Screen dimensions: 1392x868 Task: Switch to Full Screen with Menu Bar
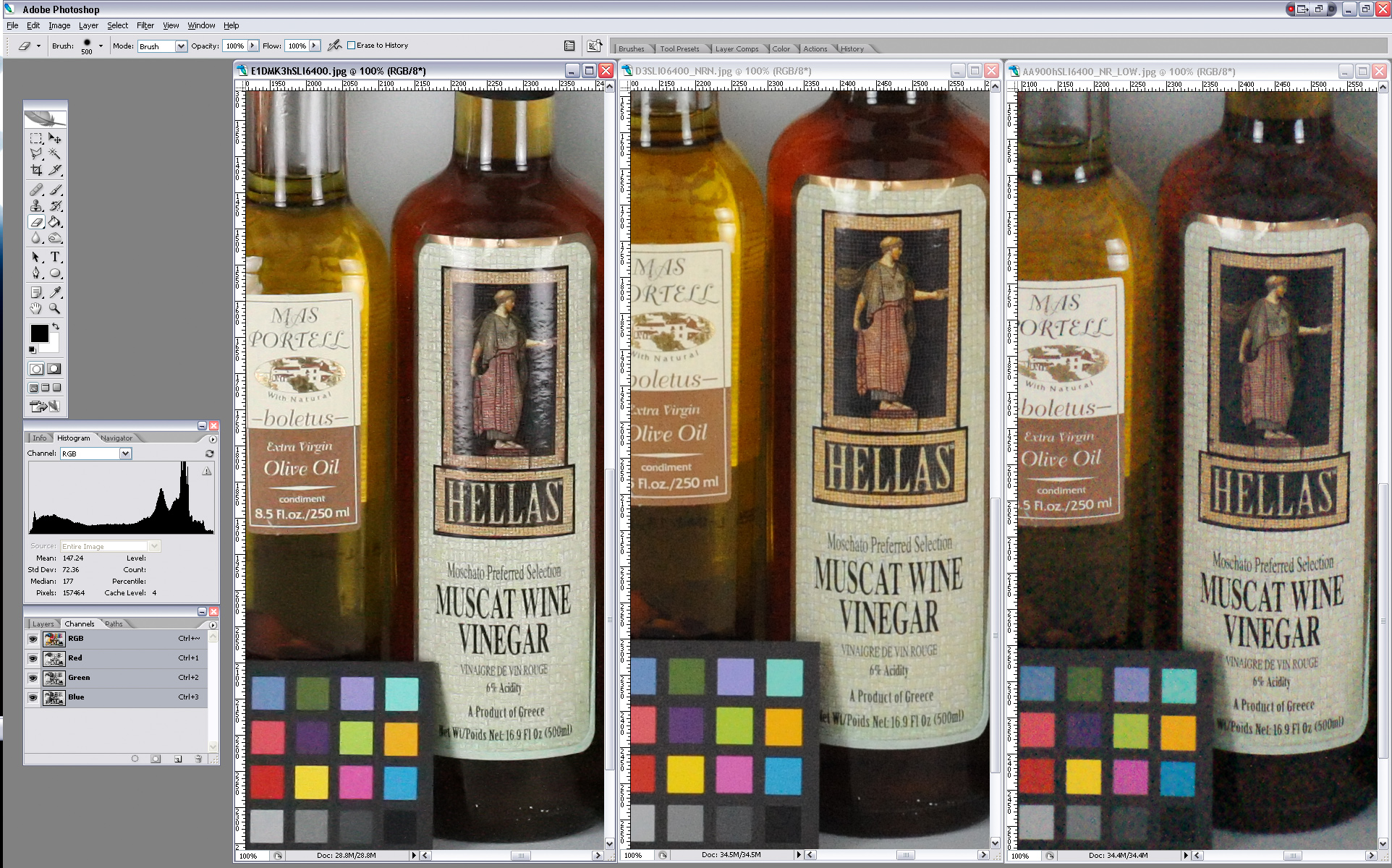[45, 388]
